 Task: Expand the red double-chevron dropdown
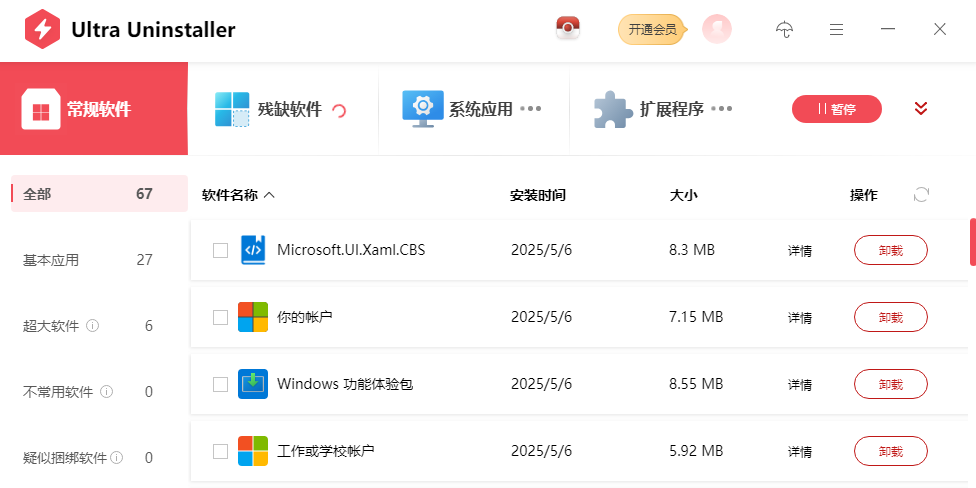[x=921, y=109]
